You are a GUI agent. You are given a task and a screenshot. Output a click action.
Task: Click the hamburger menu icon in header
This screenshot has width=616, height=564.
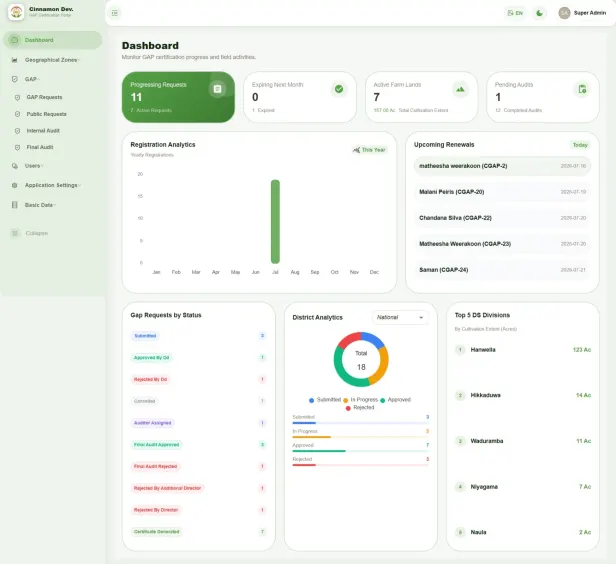pyautogui.click(x=115, y=13)
